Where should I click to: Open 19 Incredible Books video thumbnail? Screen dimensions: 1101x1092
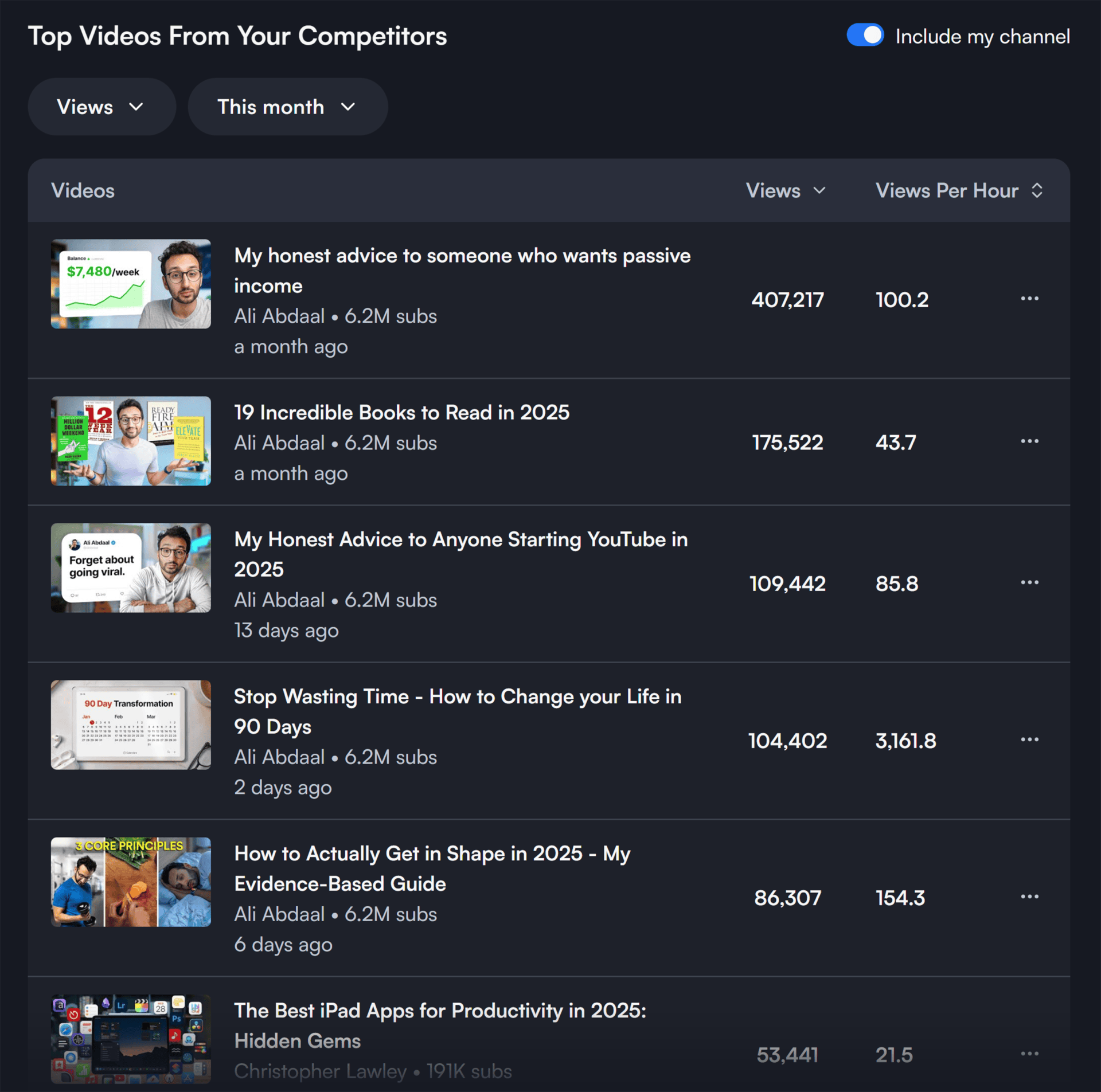tap(131, 441)
